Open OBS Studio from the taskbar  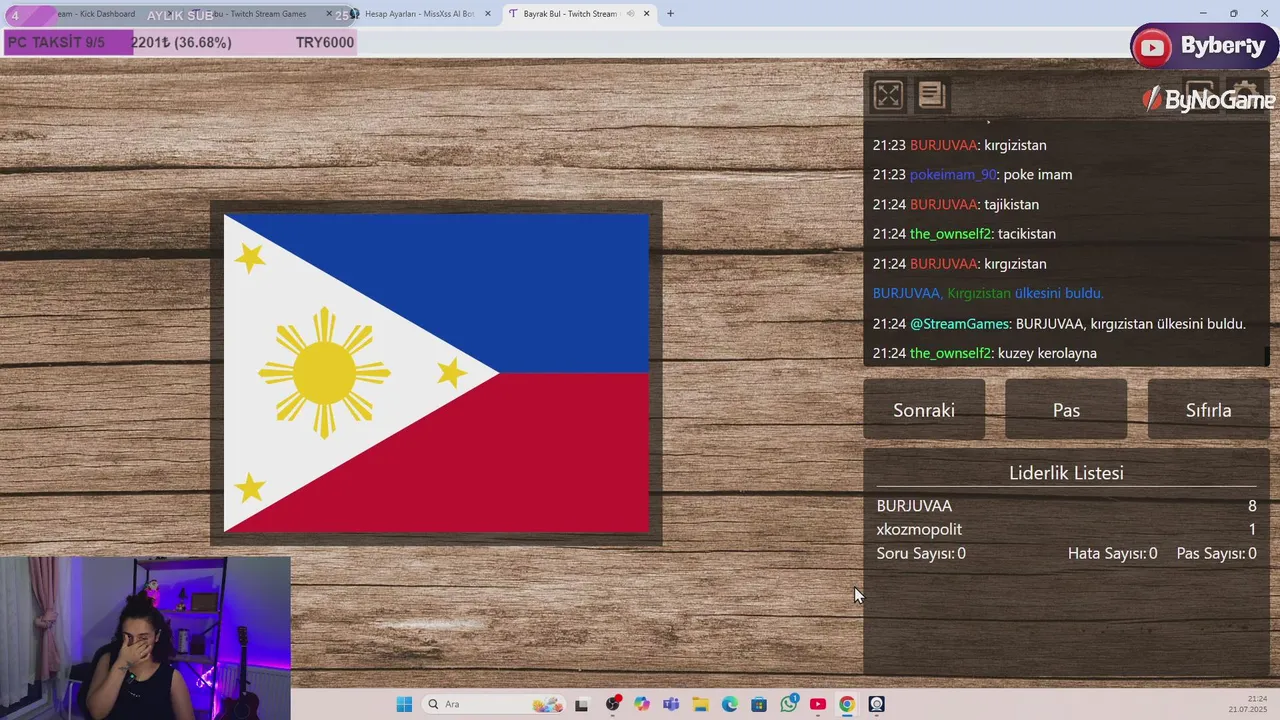coord(613,704)
